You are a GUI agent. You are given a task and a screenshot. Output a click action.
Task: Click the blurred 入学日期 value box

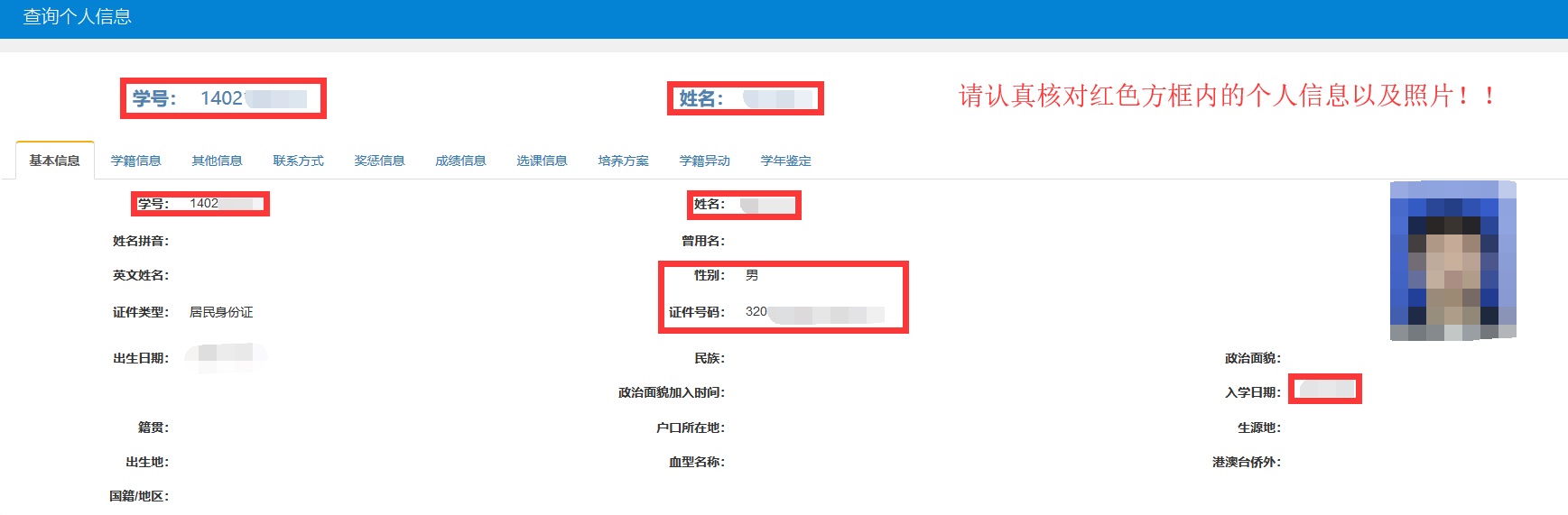point(1324,390)
